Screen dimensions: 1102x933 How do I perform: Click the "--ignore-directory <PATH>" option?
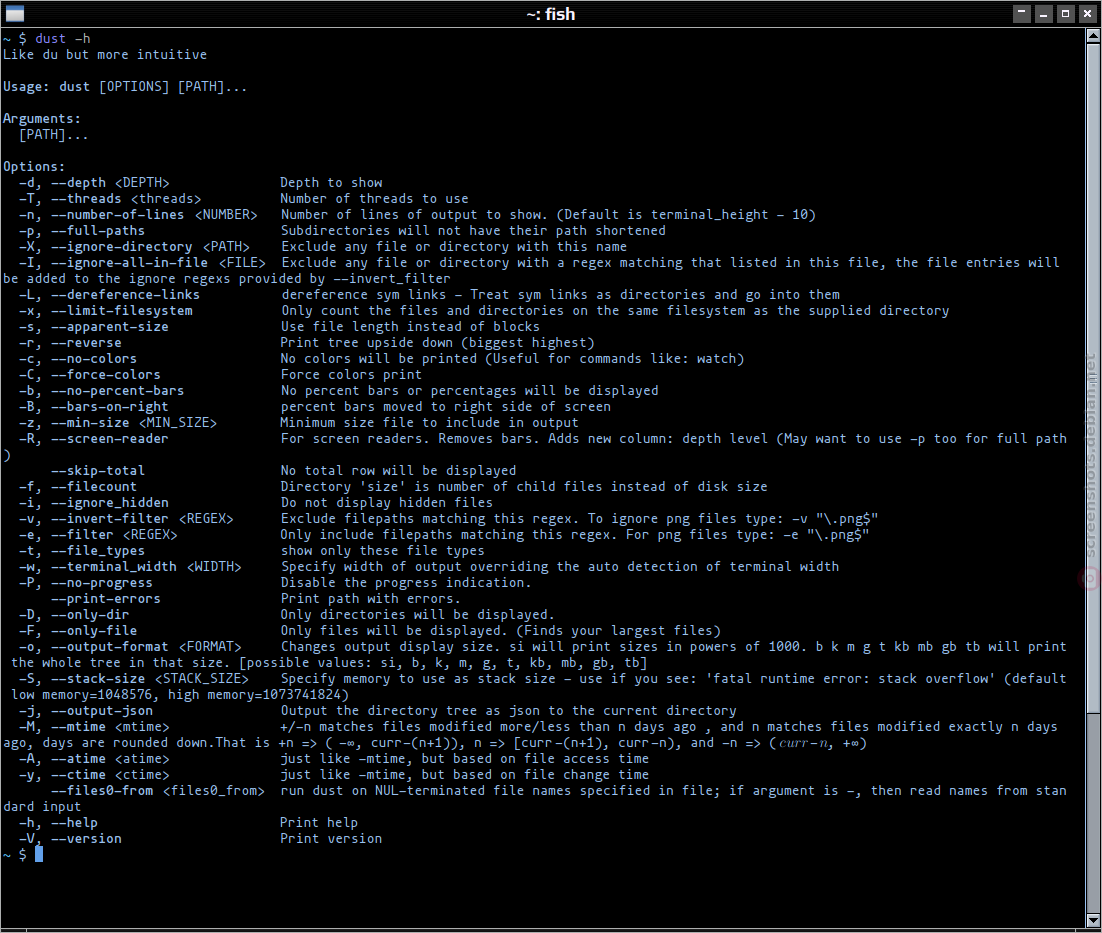150,247
